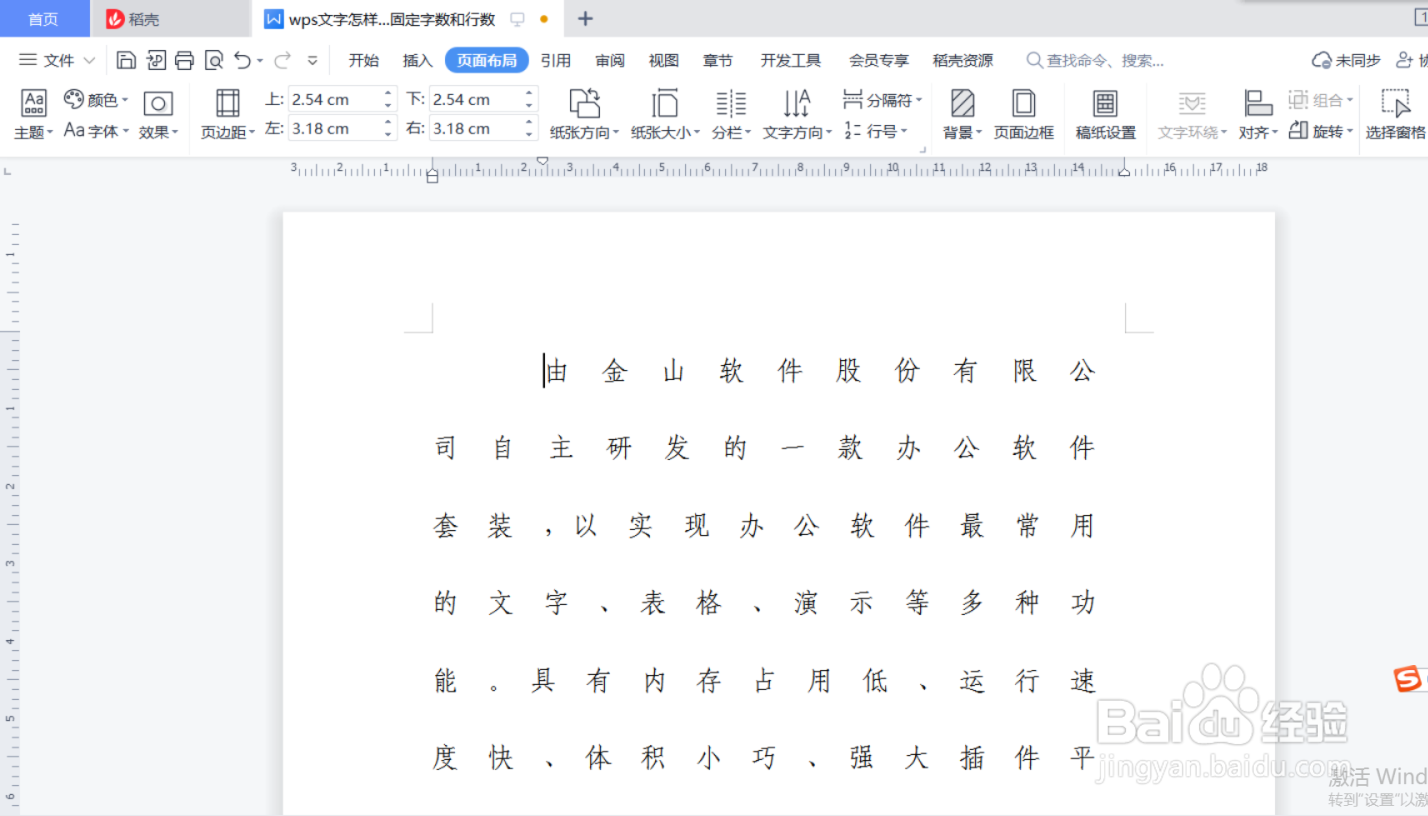Click the right indent marker on ruler
The width and height of the screenshot is (1428, 816).
tap(1124, 172)
